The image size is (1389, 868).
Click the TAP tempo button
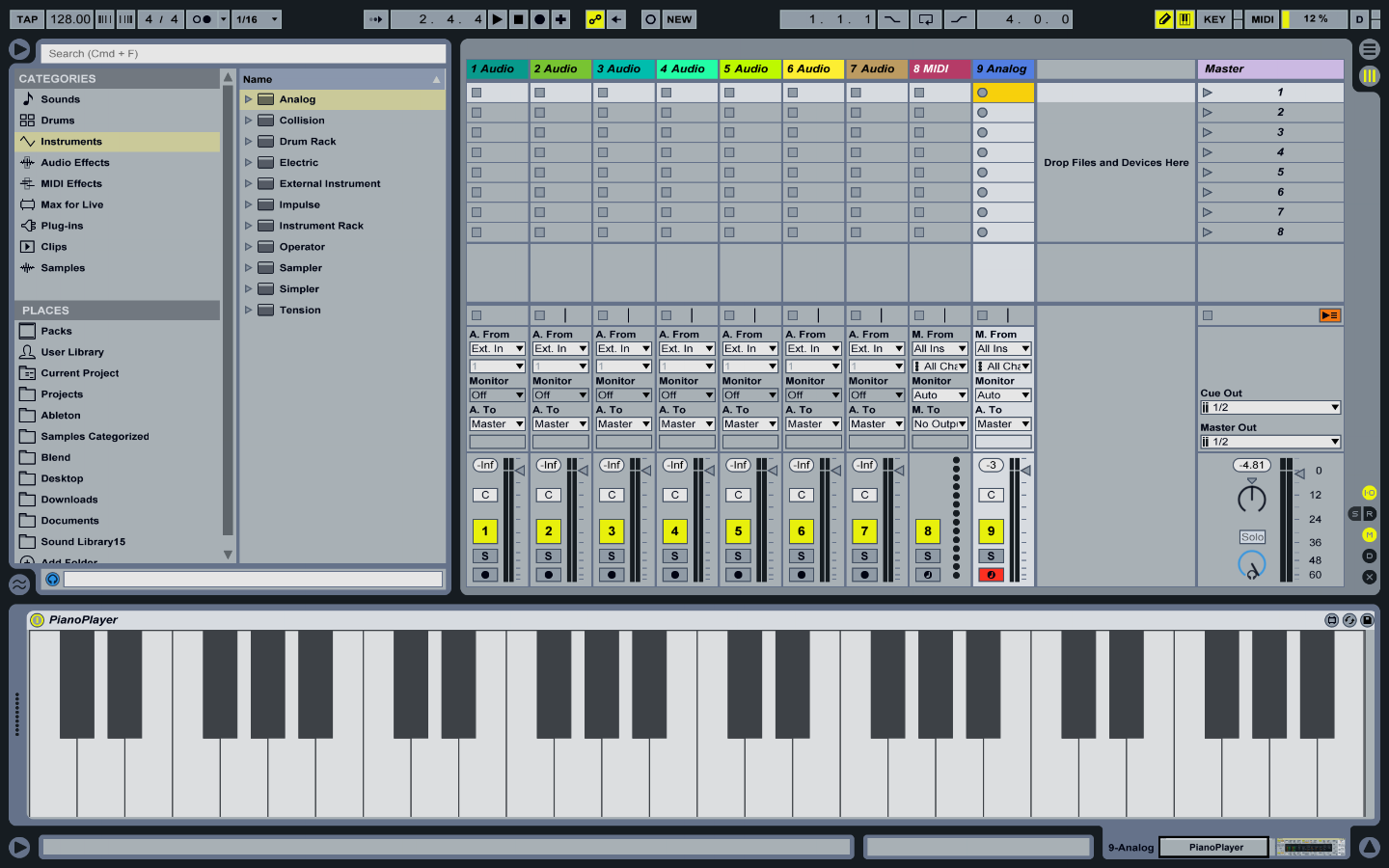pos(27,19)
